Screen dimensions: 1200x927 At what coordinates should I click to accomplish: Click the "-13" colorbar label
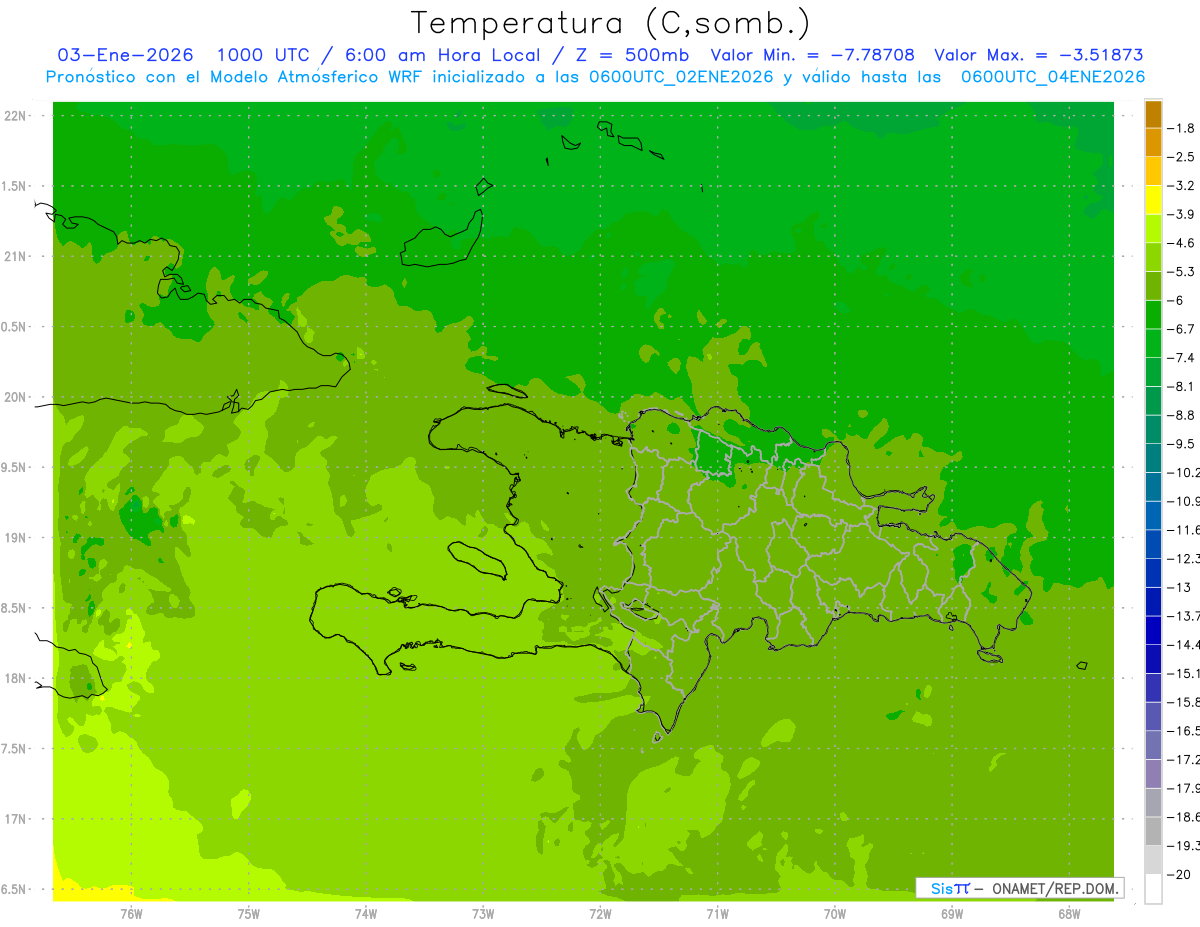tap(1179, 587)
